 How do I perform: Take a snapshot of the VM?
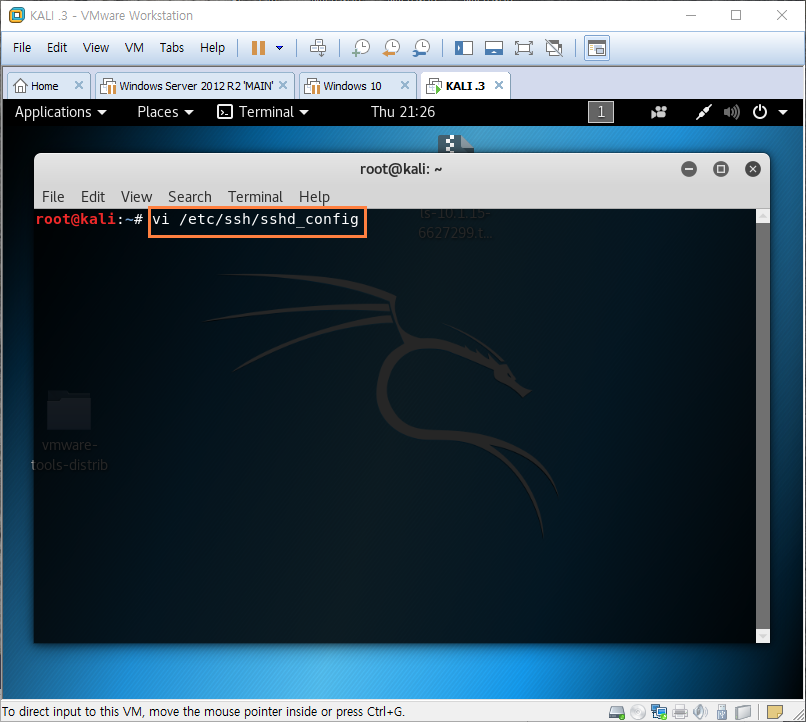[361, 48]
